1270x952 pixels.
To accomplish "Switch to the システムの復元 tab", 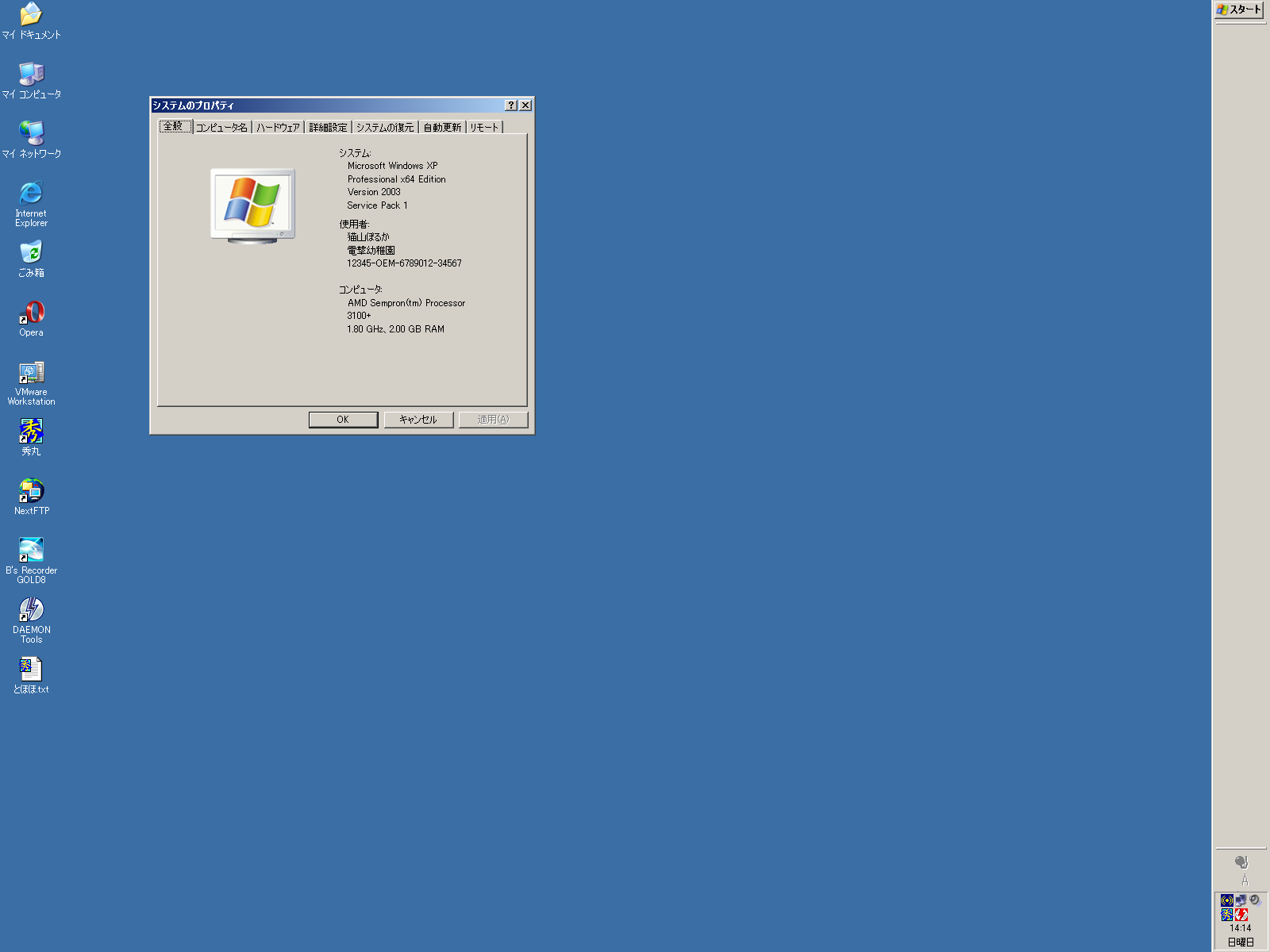I will point(384,128).
